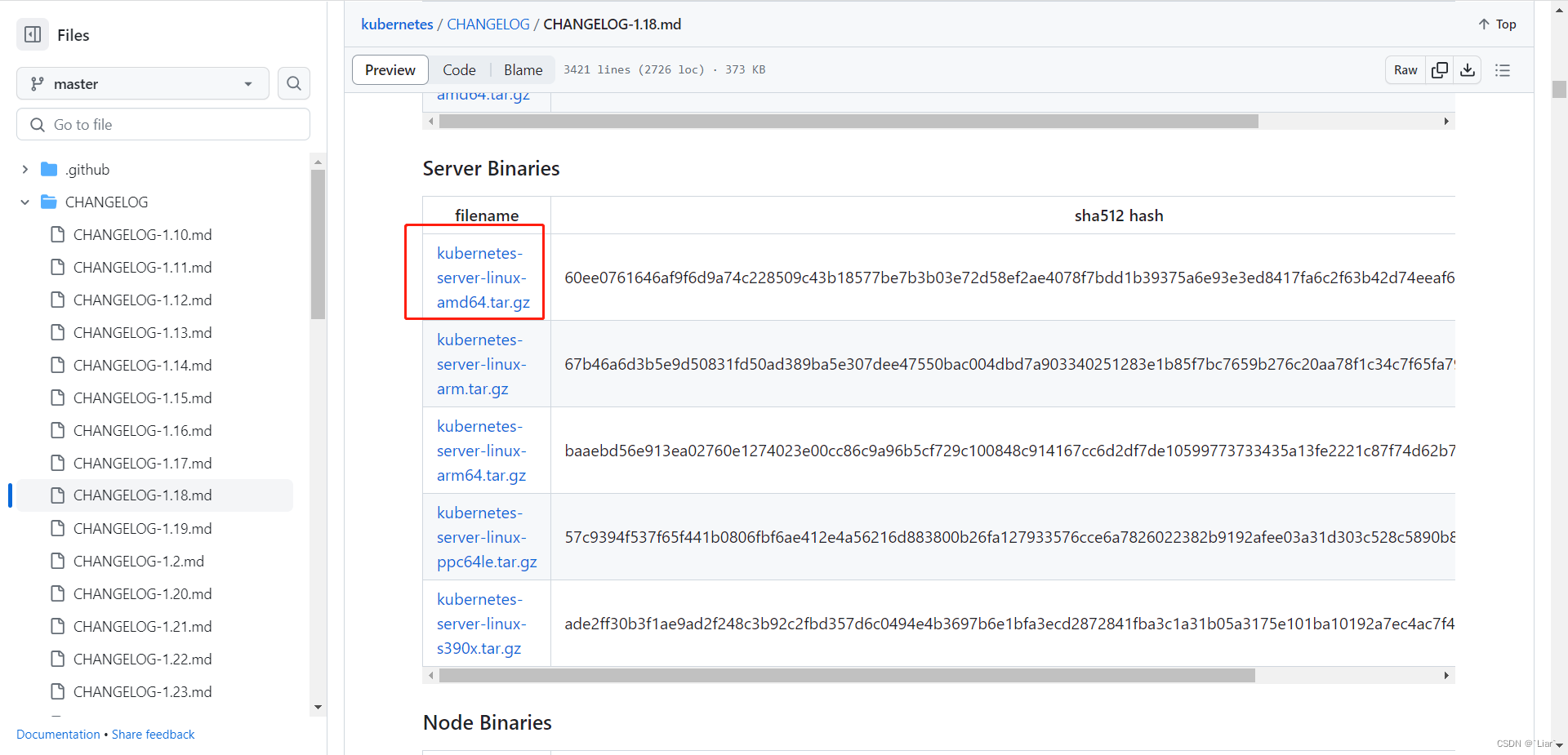Click the Share feedback link
The width and height of the screenshot is (1568, 755).
click(154, 735)
